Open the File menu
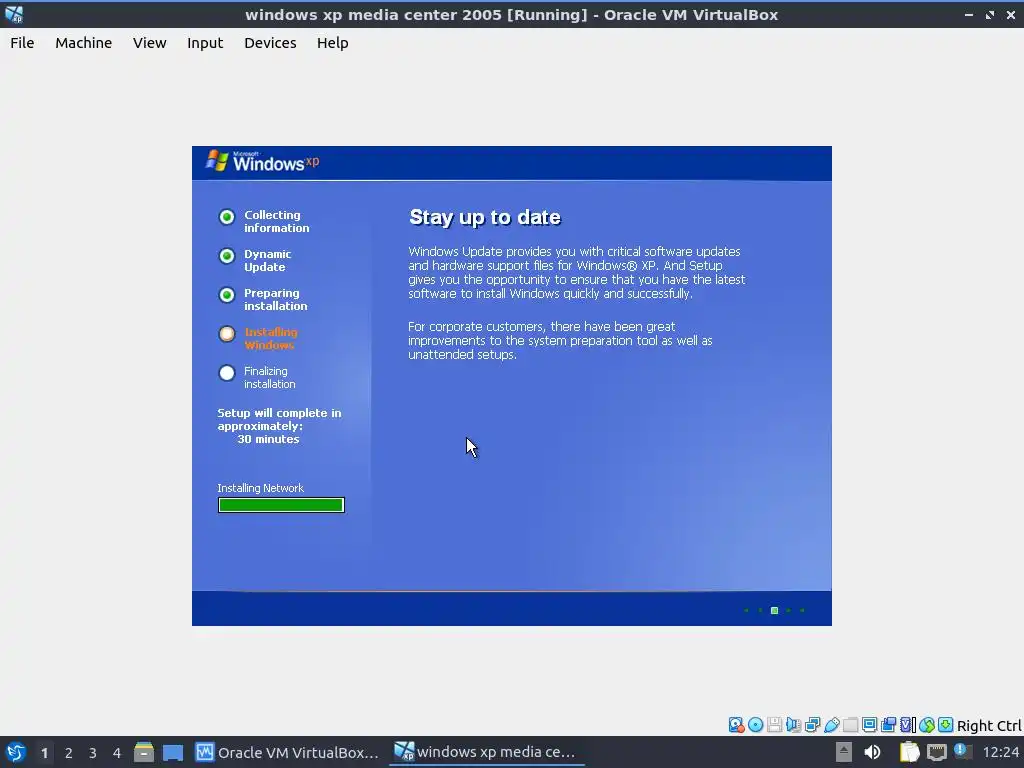The height and width of the screenshot is (768, 1024). pyautogui.click(x=22, y=42)
